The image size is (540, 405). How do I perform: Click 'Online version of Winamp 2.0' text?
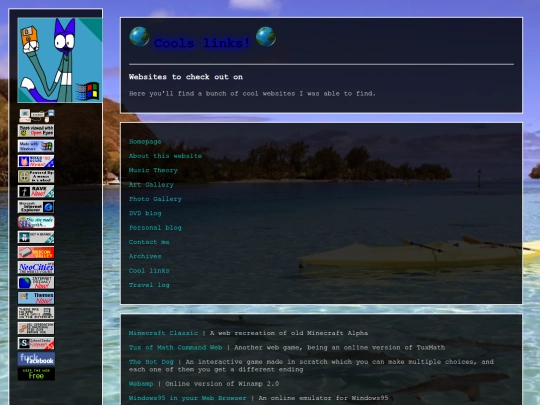pyautogui.click(x=222, y=384)
